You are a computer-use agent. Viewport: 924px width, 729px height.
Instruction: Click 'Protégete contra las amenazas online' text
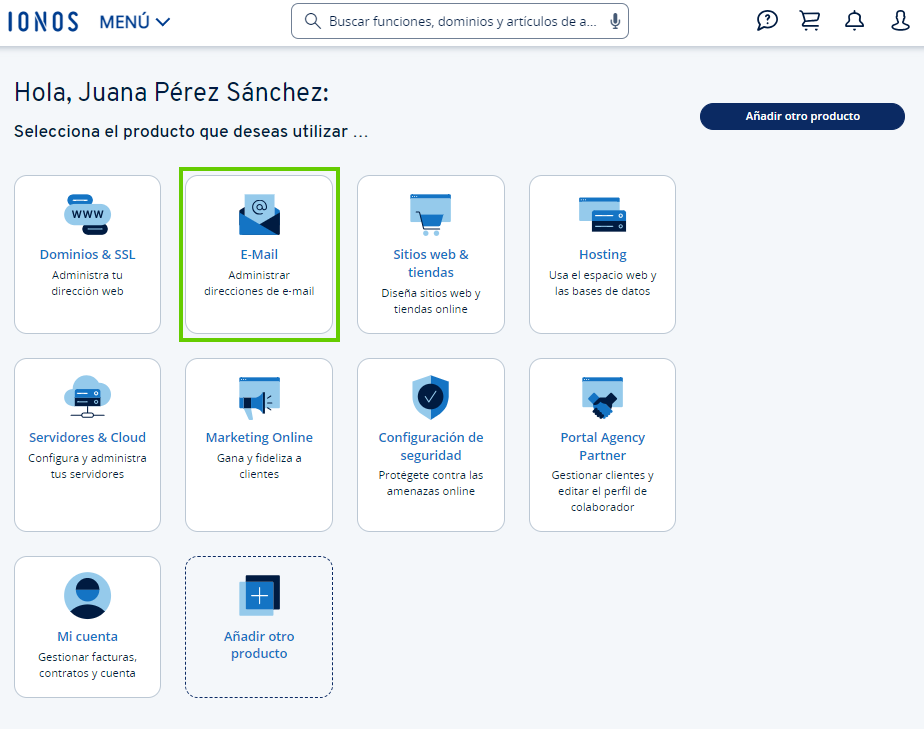(x=431, y=483)
